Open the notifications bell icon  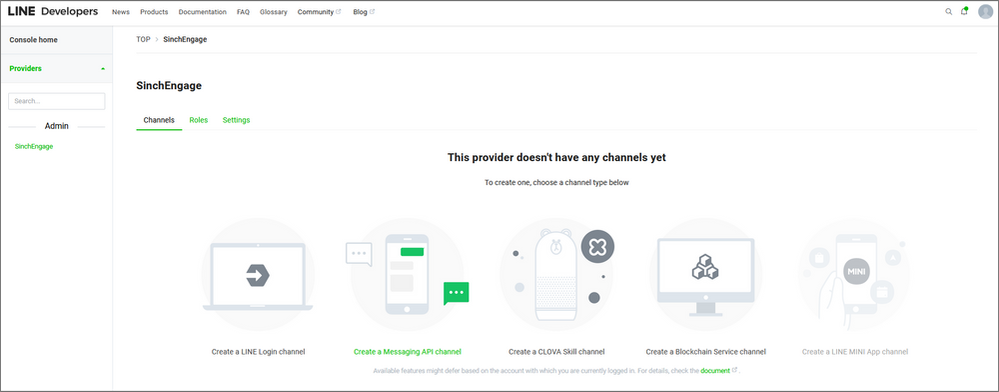pos(965,11)
